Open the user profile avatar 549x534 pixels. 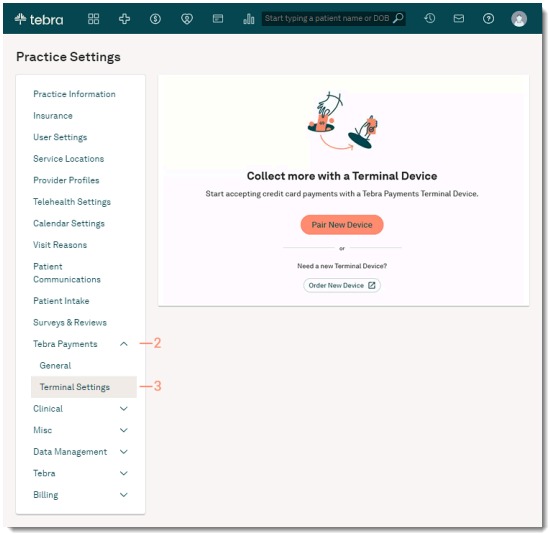519,19
